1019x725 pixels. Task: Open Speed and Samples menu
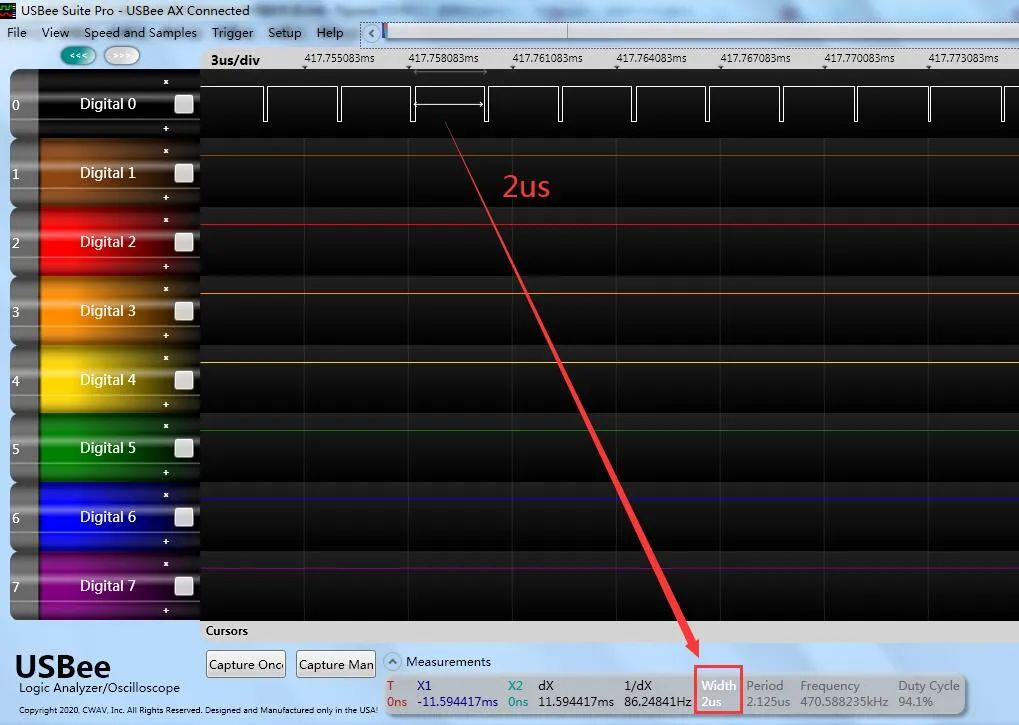(x=140, y=32)
